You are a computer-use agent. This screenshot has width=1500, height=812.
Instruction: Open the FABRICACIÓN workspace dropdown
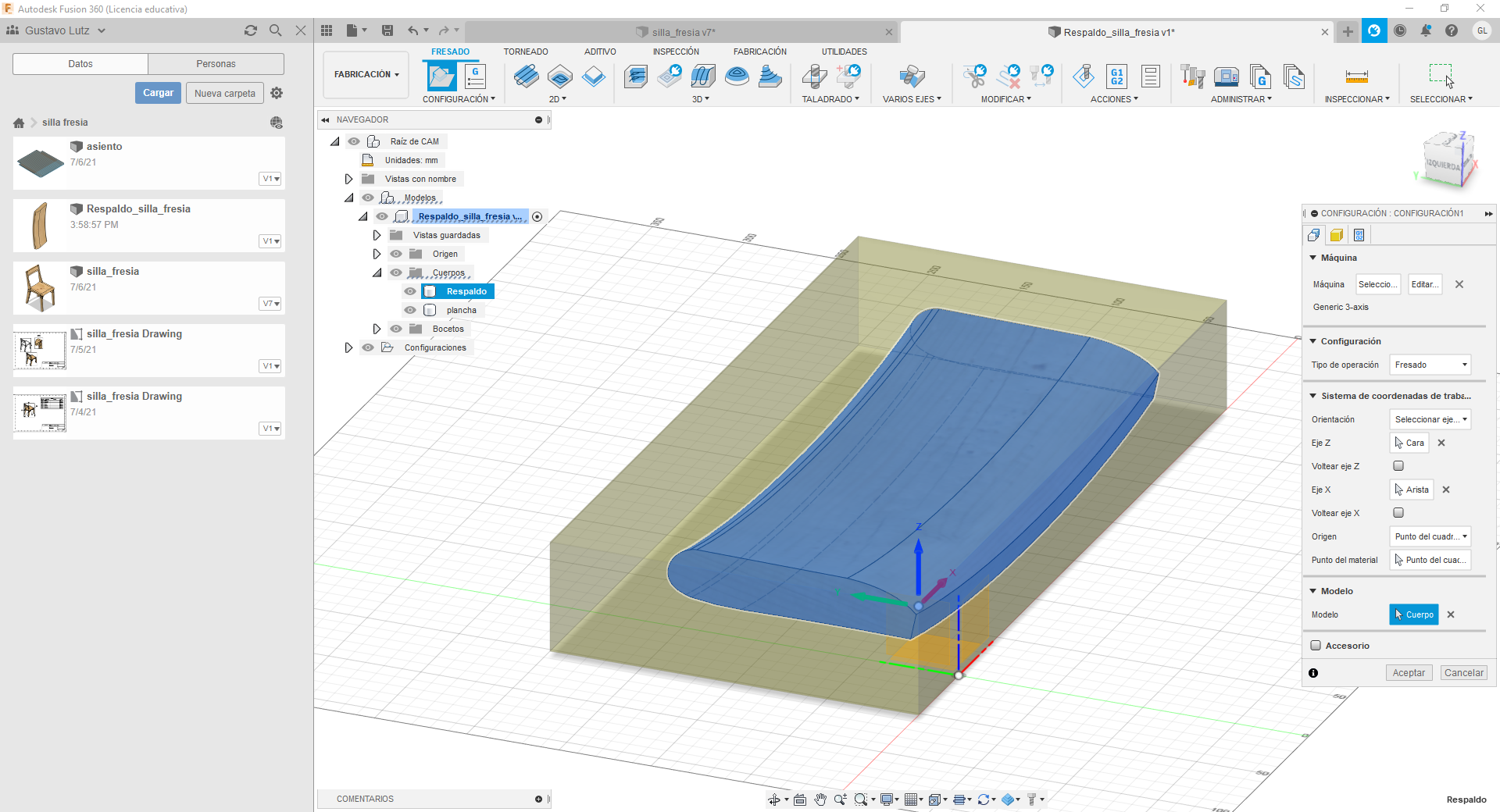click(366, 75)
